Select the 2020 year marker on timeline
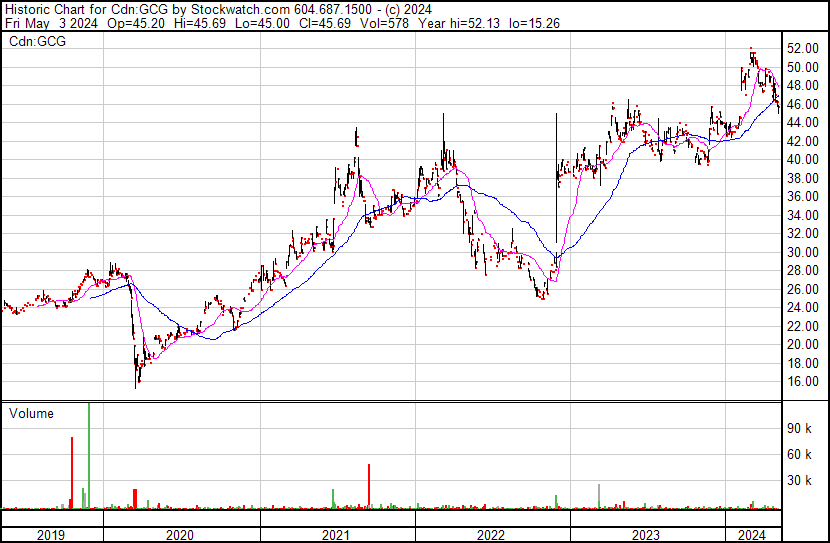The image size is (830, 543). (x=179, y=535)
